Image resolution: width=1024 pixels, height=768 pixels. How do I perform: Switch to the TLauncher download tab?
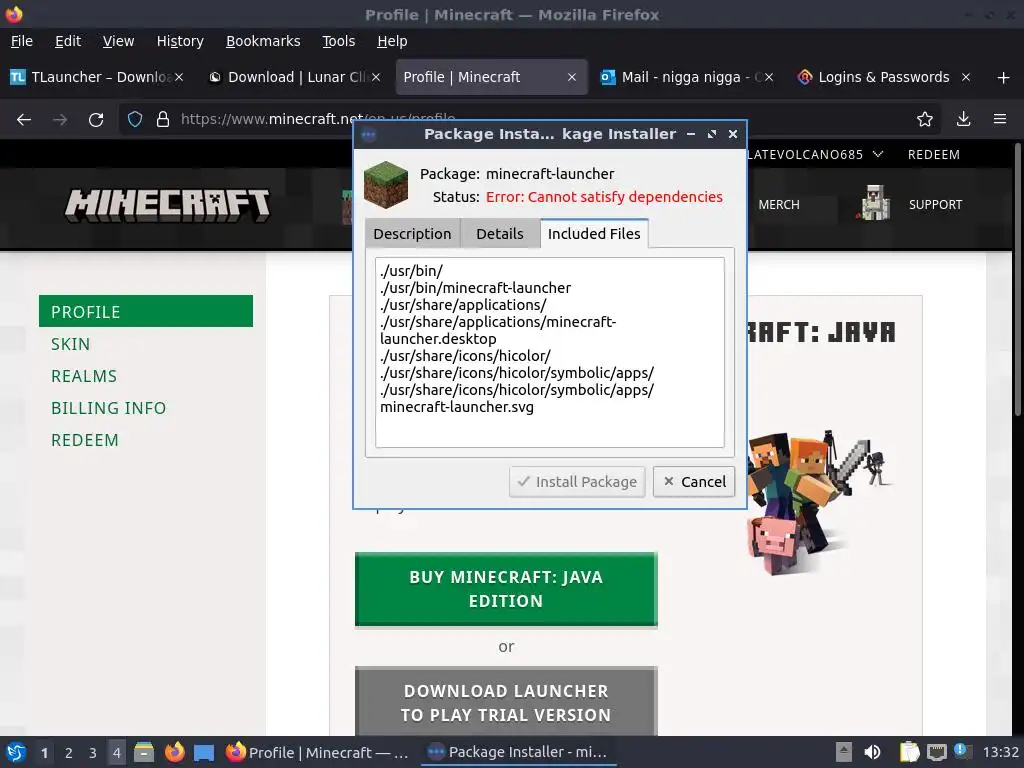[96, 77]
